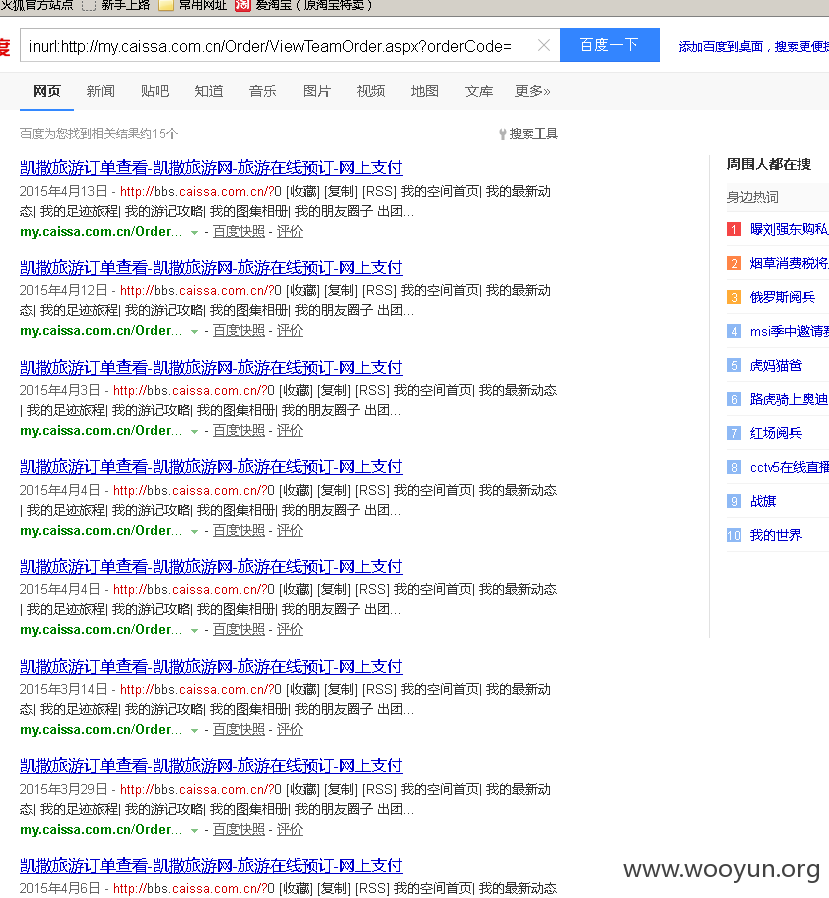
Task: Open hot search msi季中邀请赛
Action: pos(789,331)
